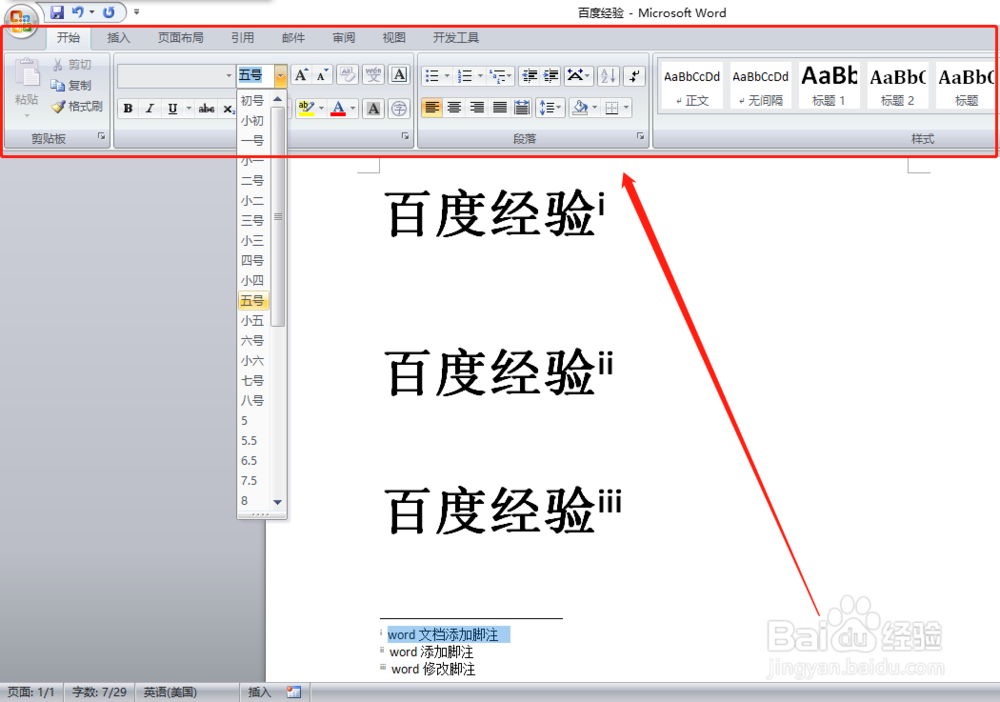Apply distributed alignment
1000x702 pixels.
click(522, 108)
